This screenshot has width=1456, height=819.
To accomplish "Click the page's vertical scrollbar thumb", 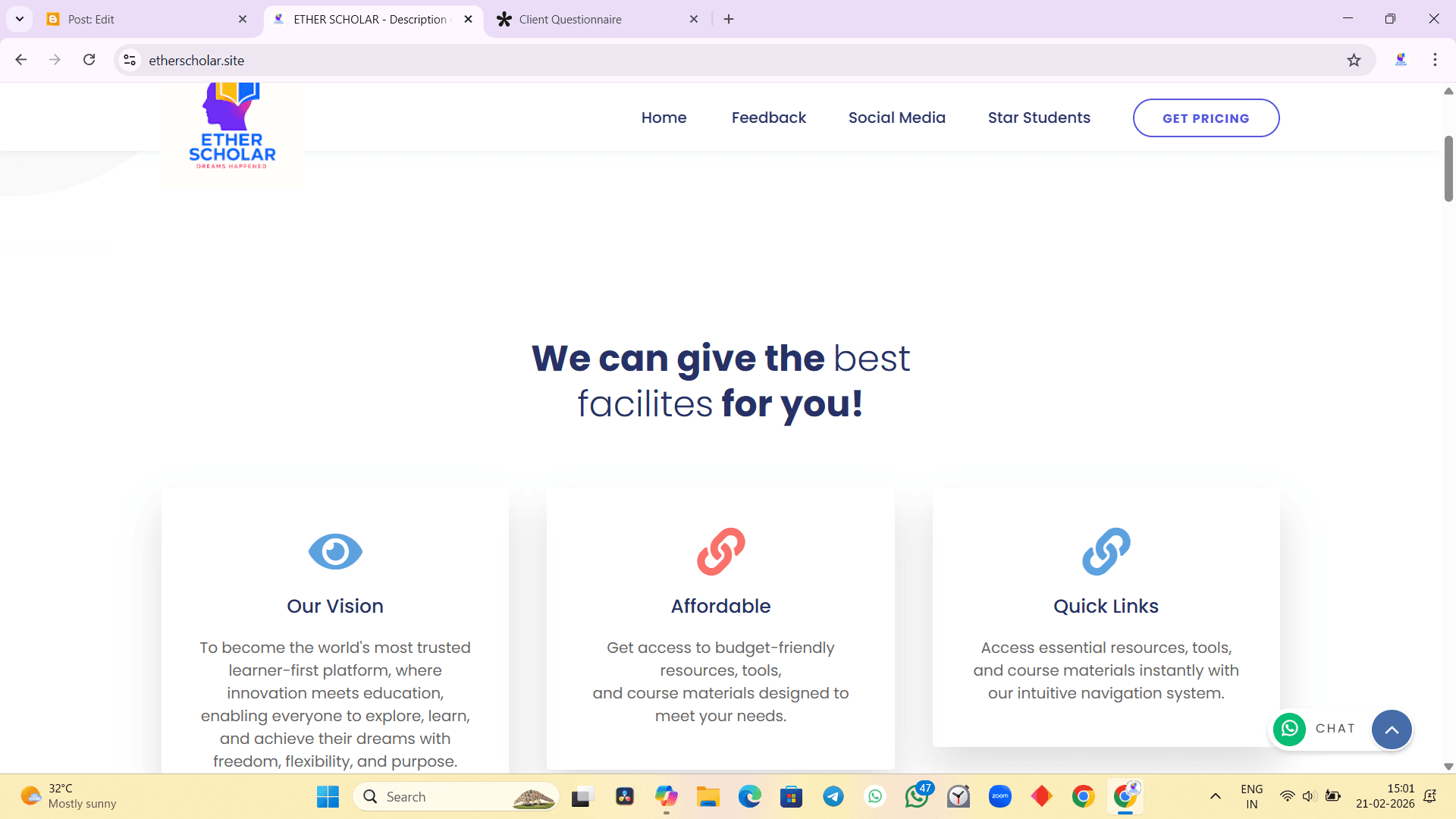I will click(1448, 168).
